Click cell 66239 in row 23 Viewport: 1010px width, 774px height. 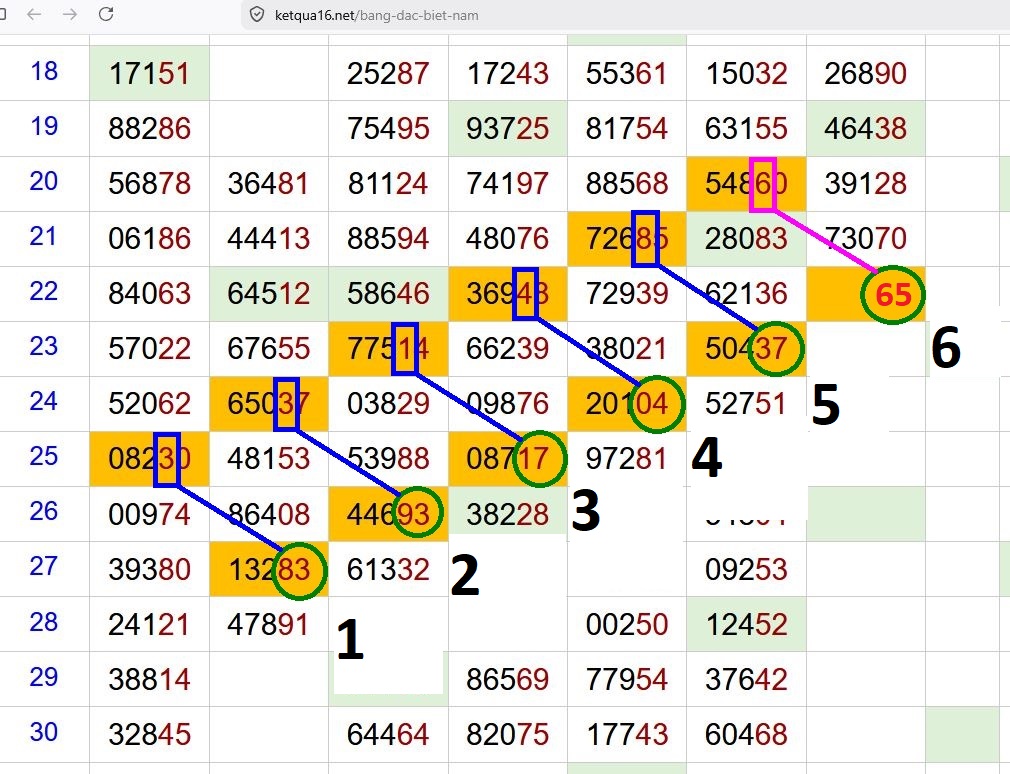point(508,348)
